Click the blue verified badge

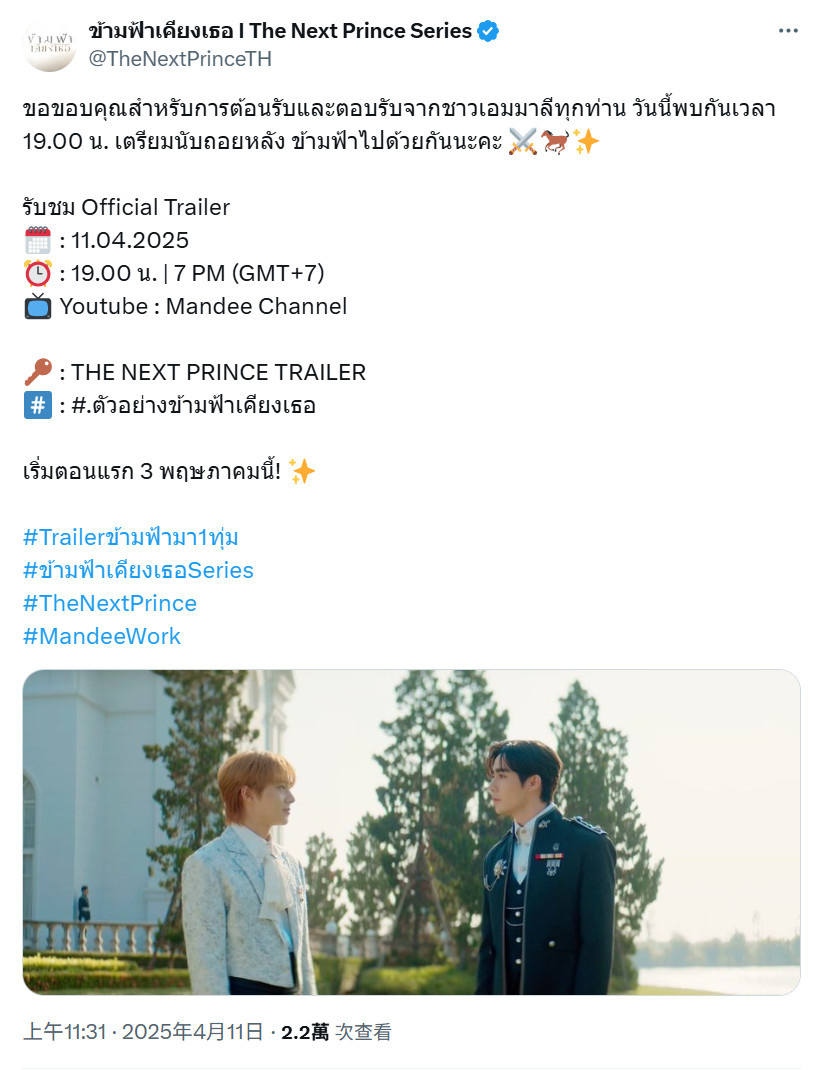click(488, 31)
